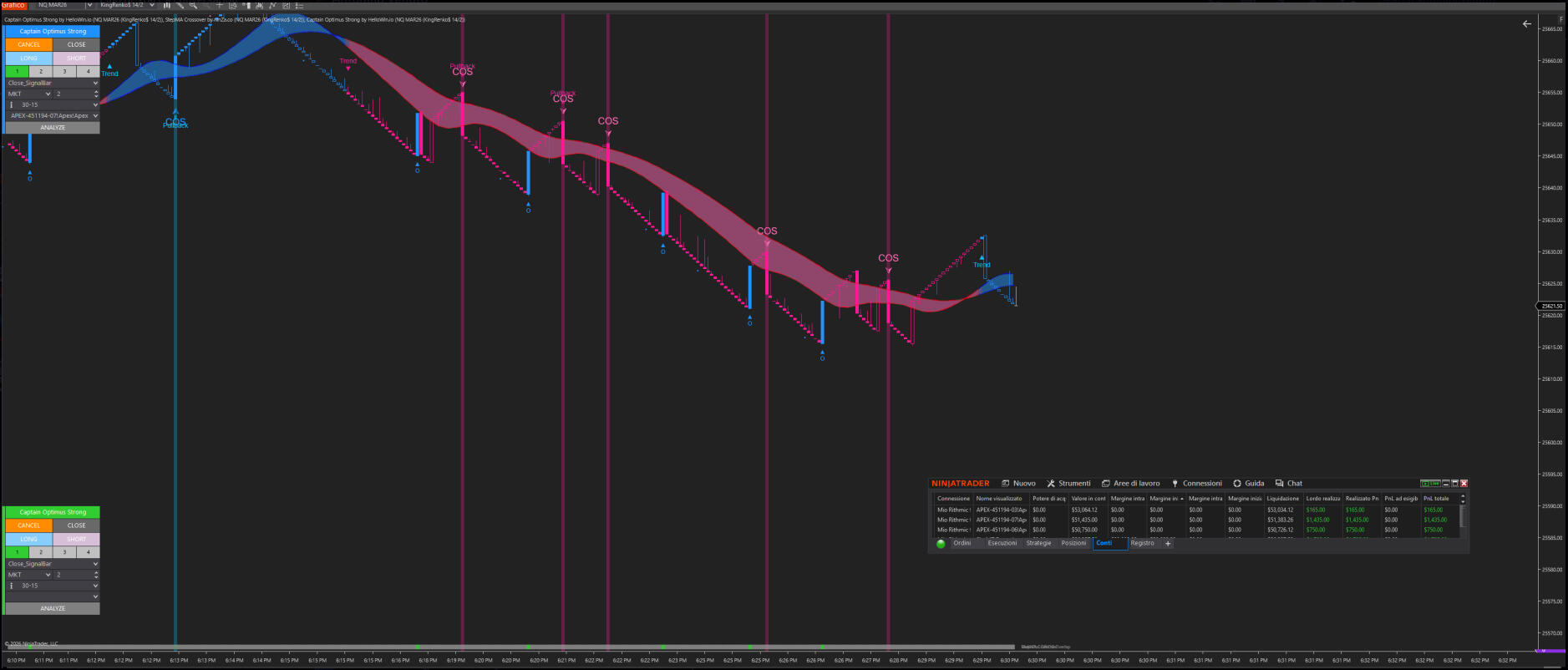Open Strumenti tools menu with wrench icon
The image size is (1568, 670).
pyautogui.click(x=1068, y=483)
